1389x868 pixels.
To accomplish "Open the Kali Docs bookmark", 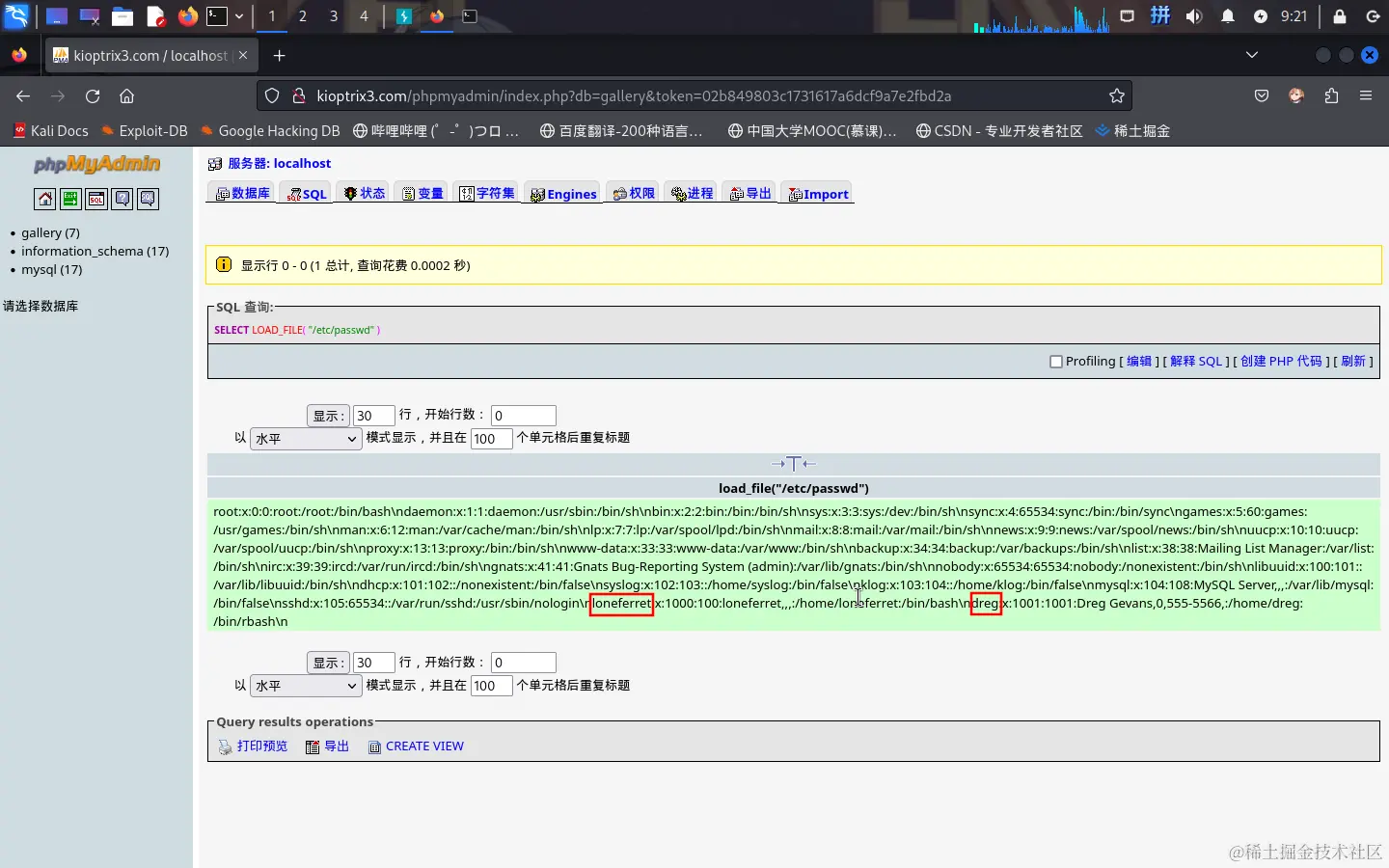I will pyautogui.click(x=50, y=131).
